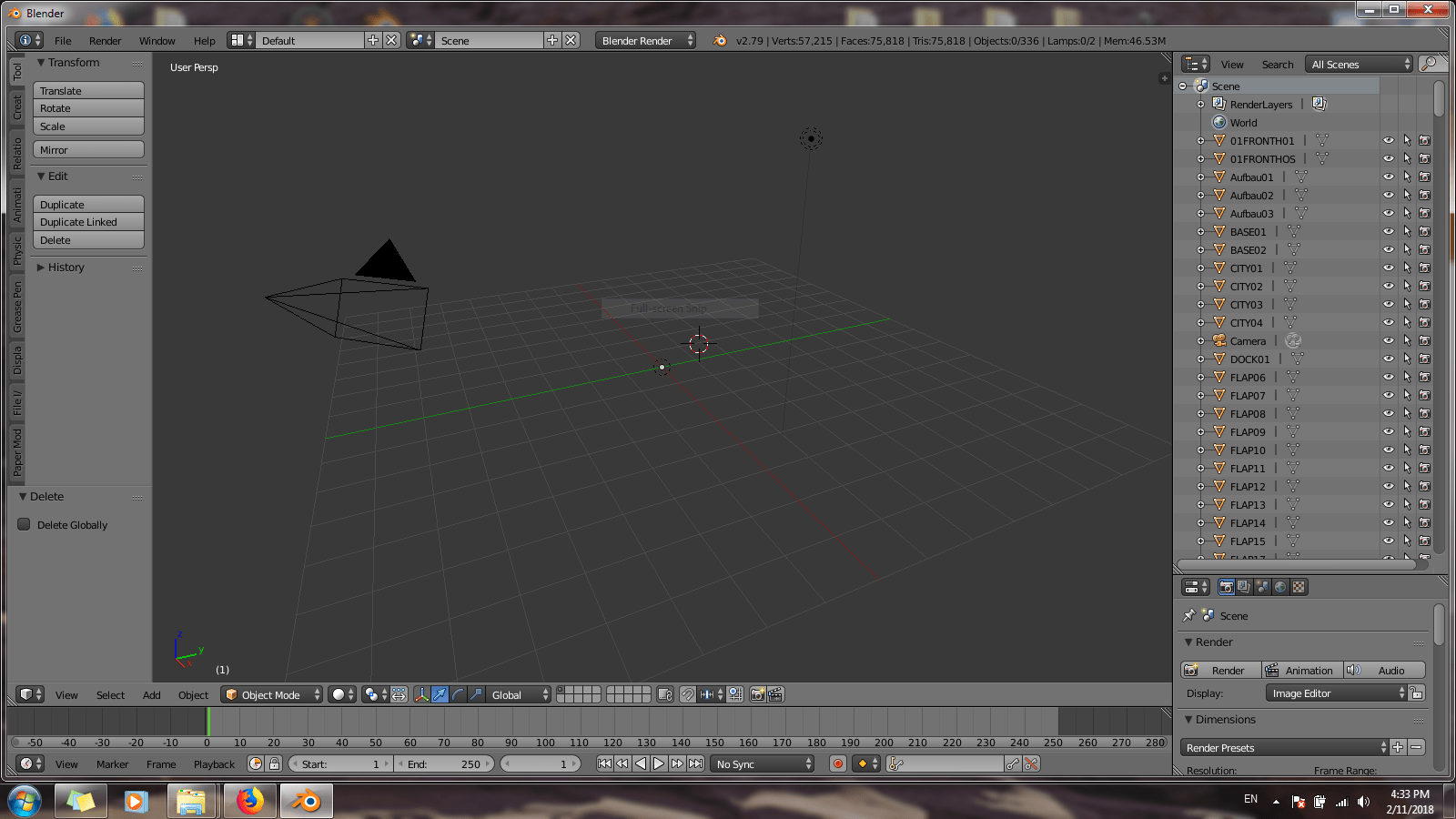Open the All Scenes outliner filter dropdown
1456x819 pixels.
(x=1359, y=64)
